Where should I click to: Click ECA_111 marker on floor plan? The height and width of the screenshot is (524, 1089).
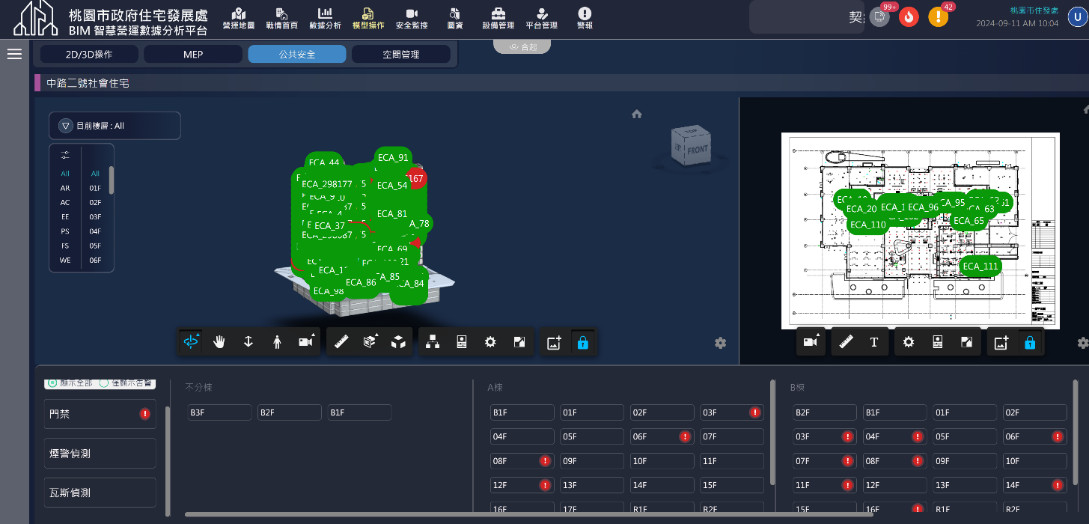point(981,266)
